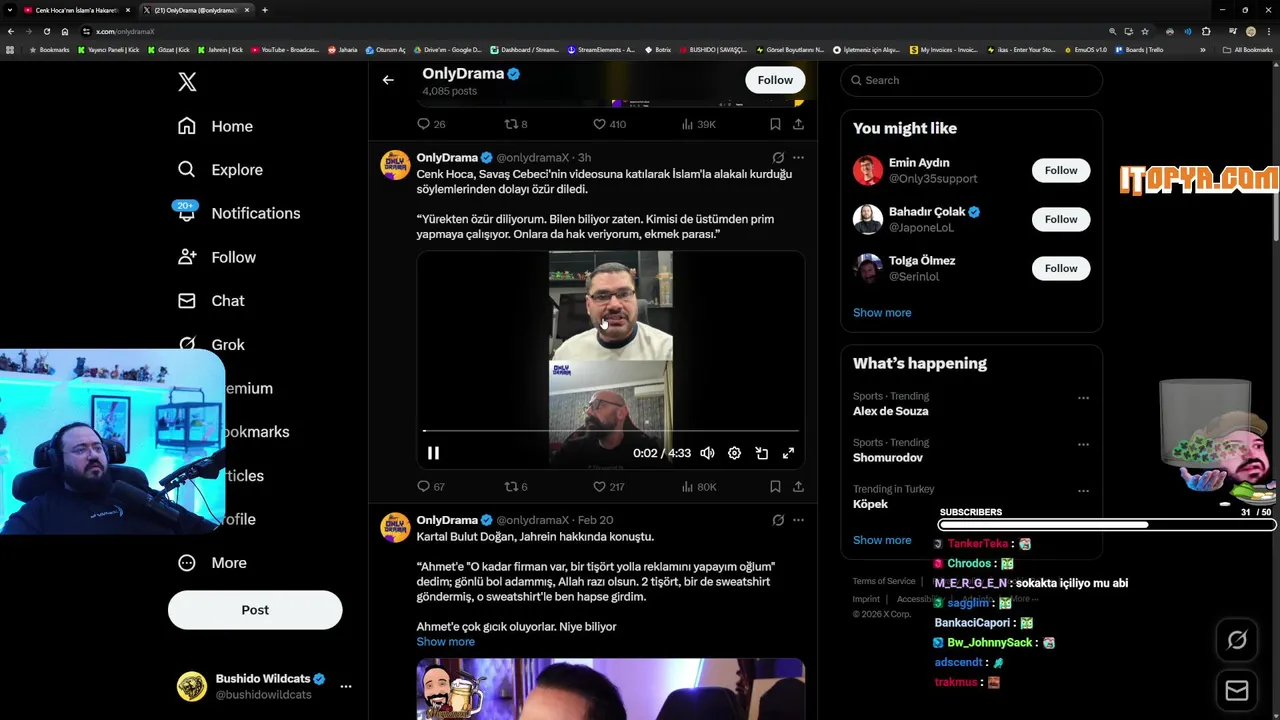Click the Post button

(x=255, y=610)
